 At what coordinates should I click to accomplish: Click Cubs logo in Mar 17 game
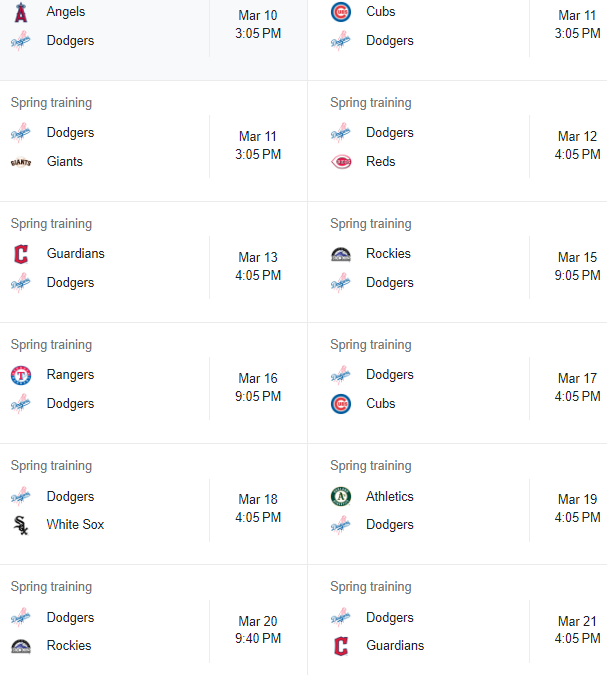point(341,404)
